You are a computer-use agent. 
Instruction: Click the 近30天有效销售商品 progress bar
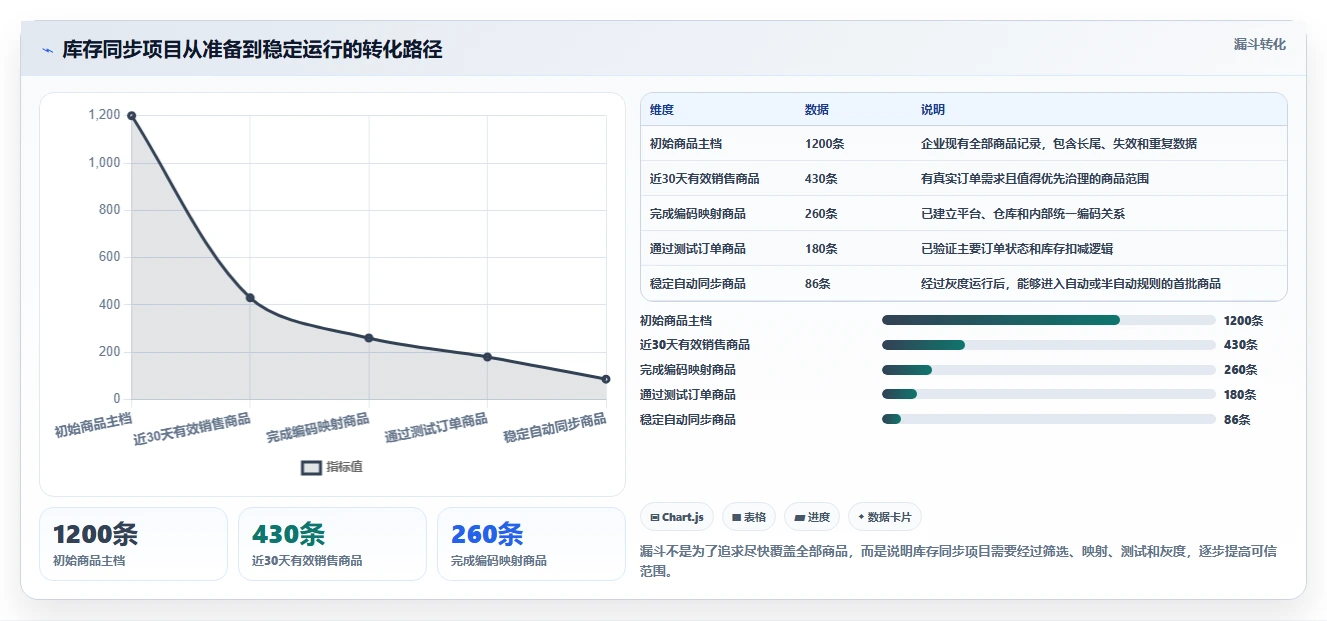click(x=1049, y=345)
